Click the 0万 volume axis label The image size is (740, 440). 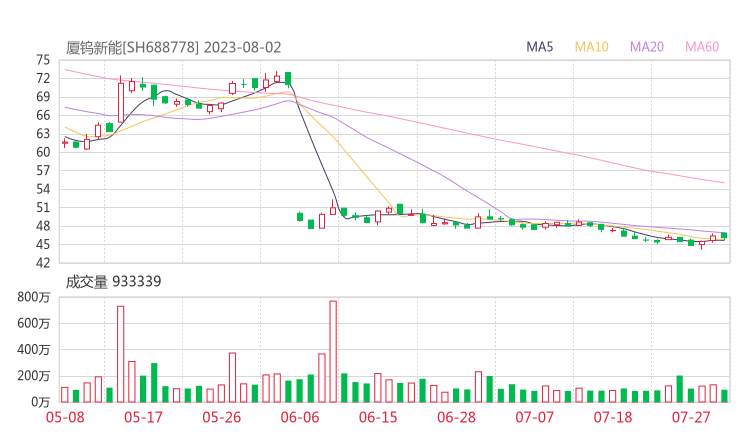tap(41, 402)
